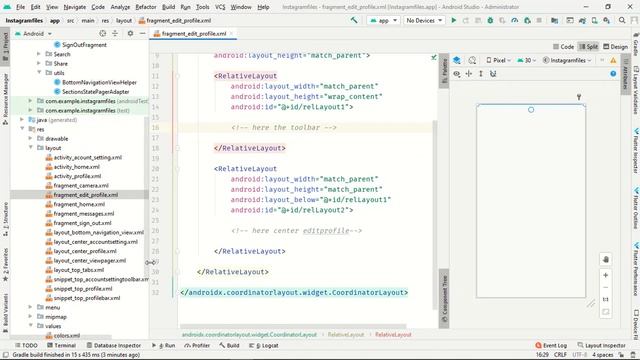Select the fragment_edit_profile.xml editor tab
640x360 pixels.
(x=193, y=33)
